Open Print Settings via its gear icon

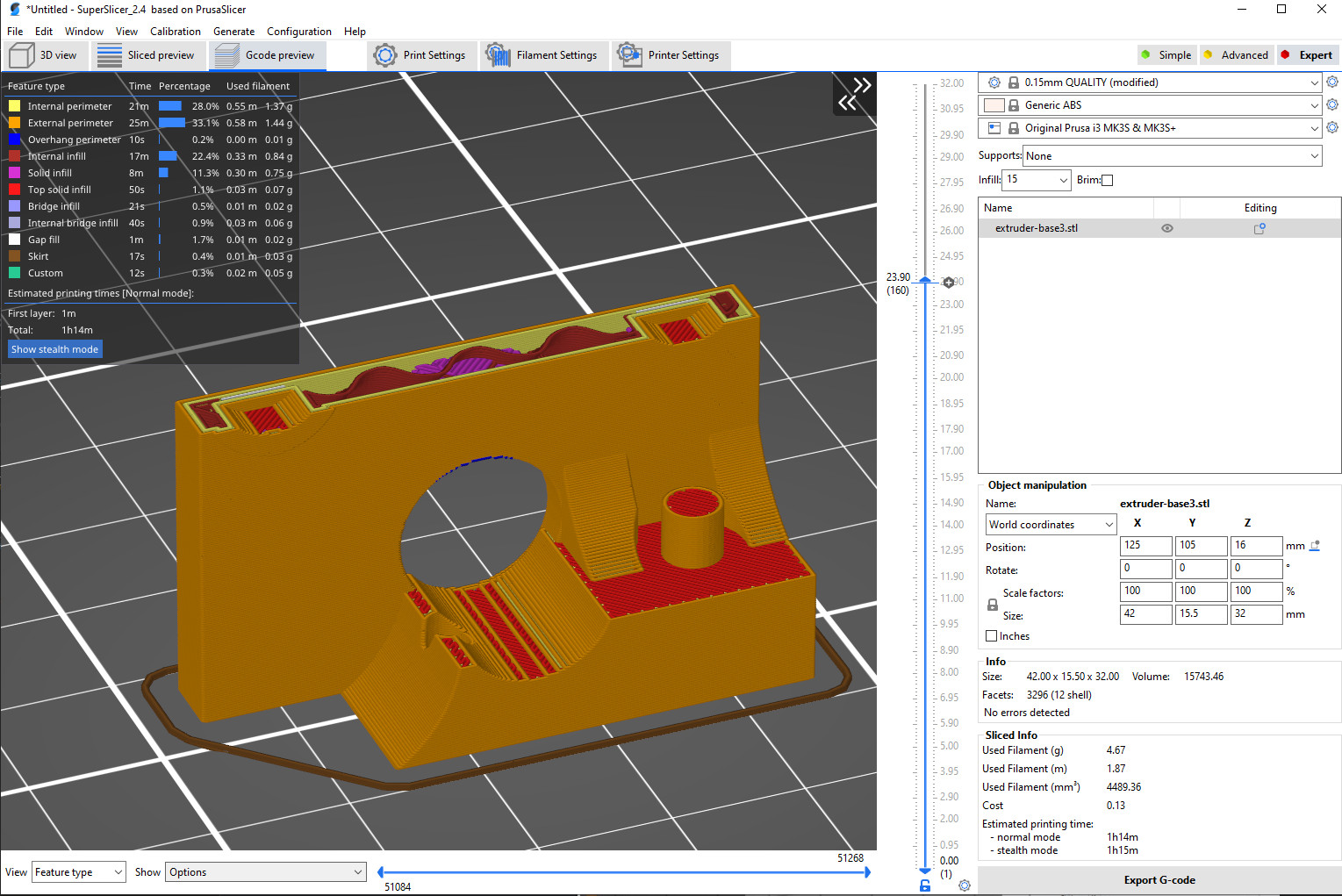click(x=385, y=55)
